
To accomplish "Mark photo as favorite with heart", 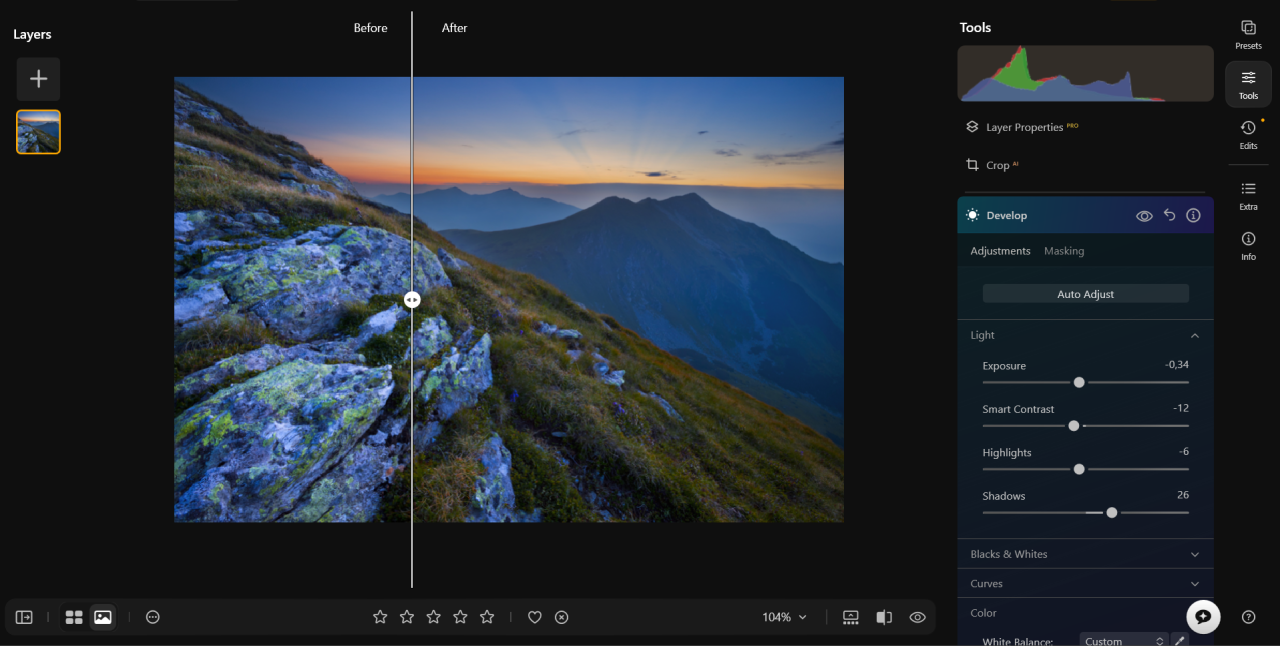I will [x=535, y=617].
